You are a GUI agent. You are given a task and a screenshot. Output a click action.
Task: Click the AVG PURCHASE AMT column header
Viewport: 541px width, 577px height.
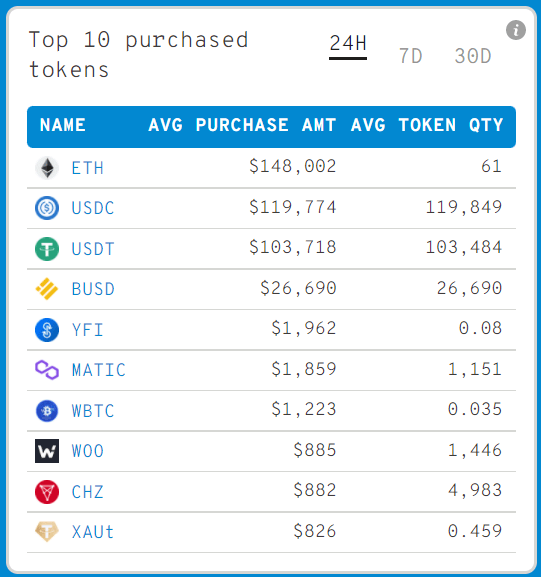(242, 125)
